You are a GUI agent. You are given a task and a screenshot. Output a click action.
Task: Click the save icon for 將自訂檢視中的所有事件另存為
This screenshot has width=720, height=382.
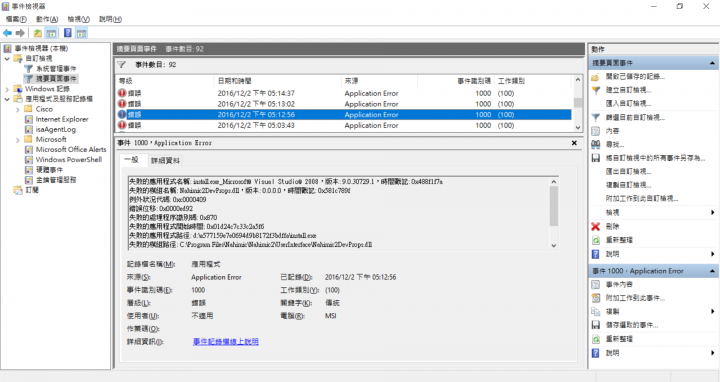point(596,158)
